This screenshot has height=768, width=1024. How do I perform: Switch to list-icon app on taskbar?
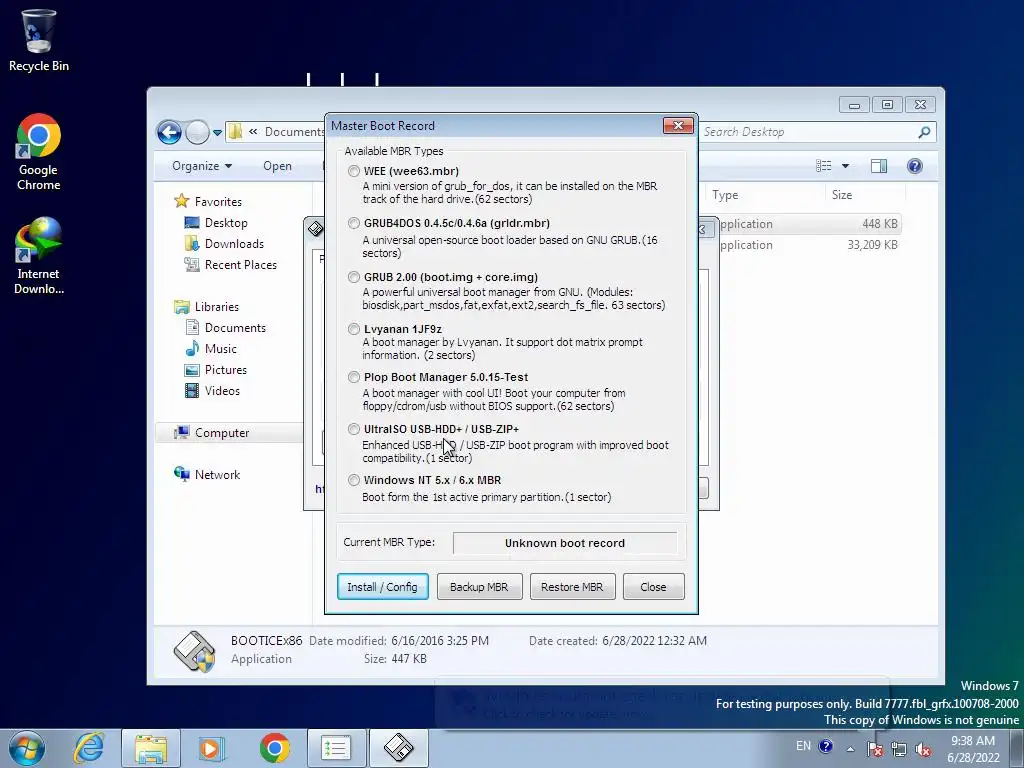pyautogui.click(x=336, y=748)
